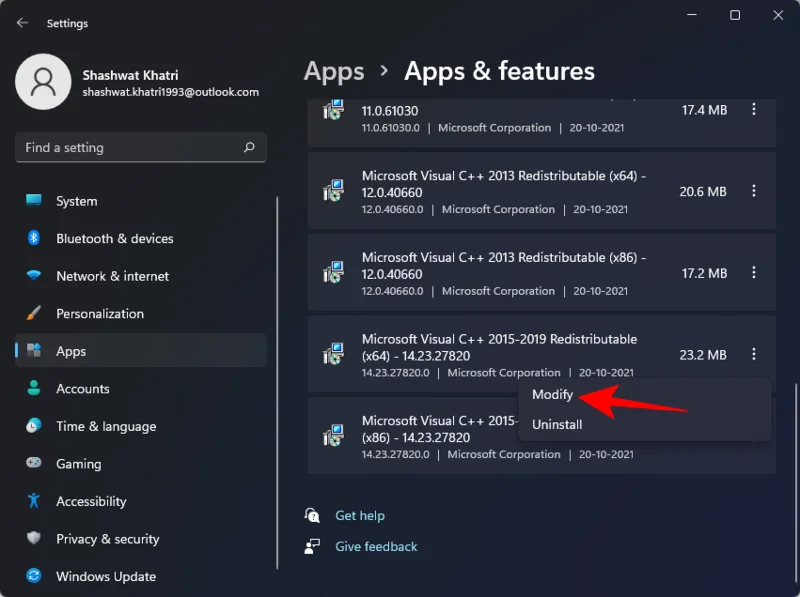Open Windows Update from the sidebar

[33, 576]
